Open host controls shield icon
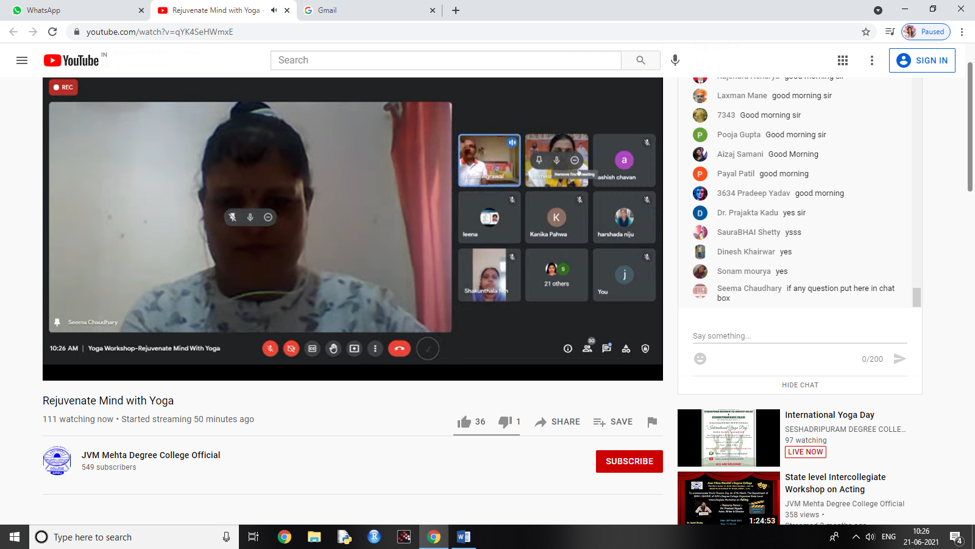Screen dimensions: 975x549 [x=645, y=349]
